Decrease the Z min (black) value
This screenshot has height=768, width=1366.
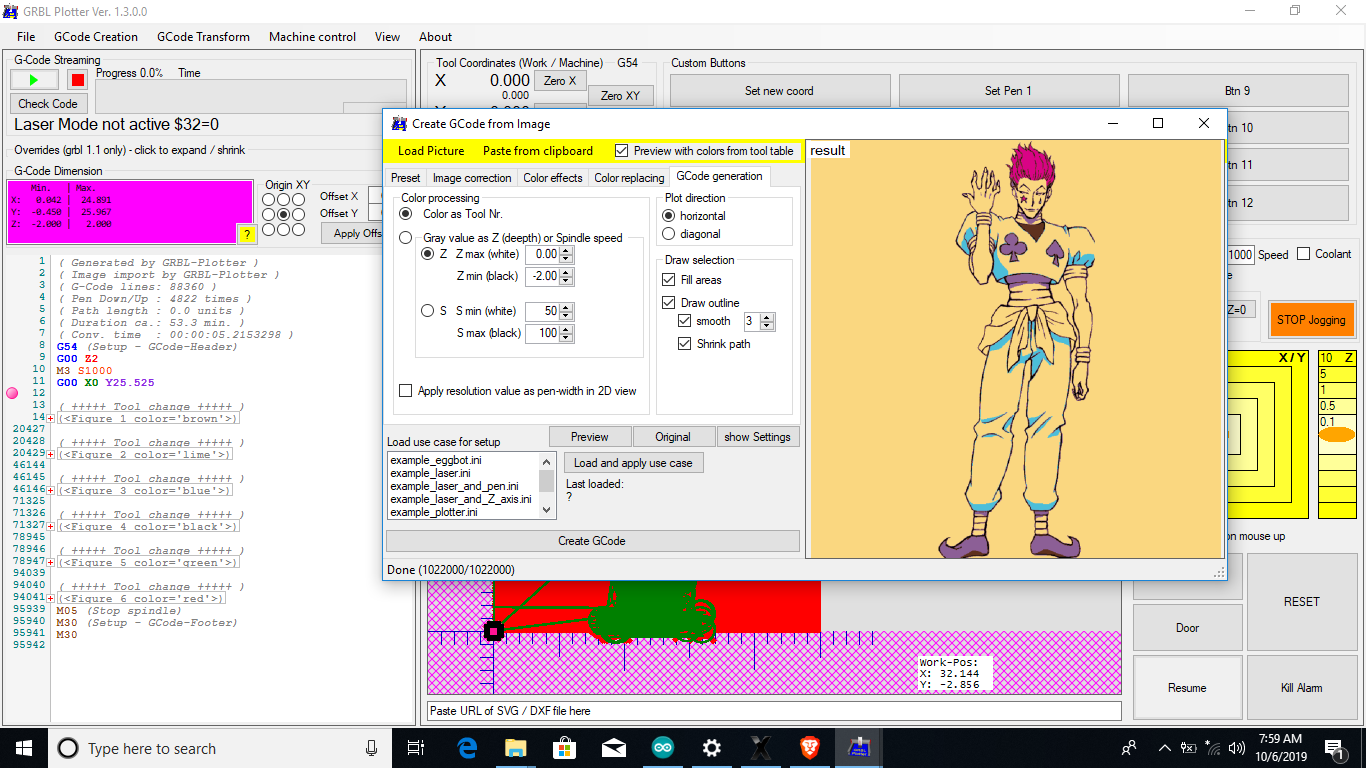[x=567, y=280]
